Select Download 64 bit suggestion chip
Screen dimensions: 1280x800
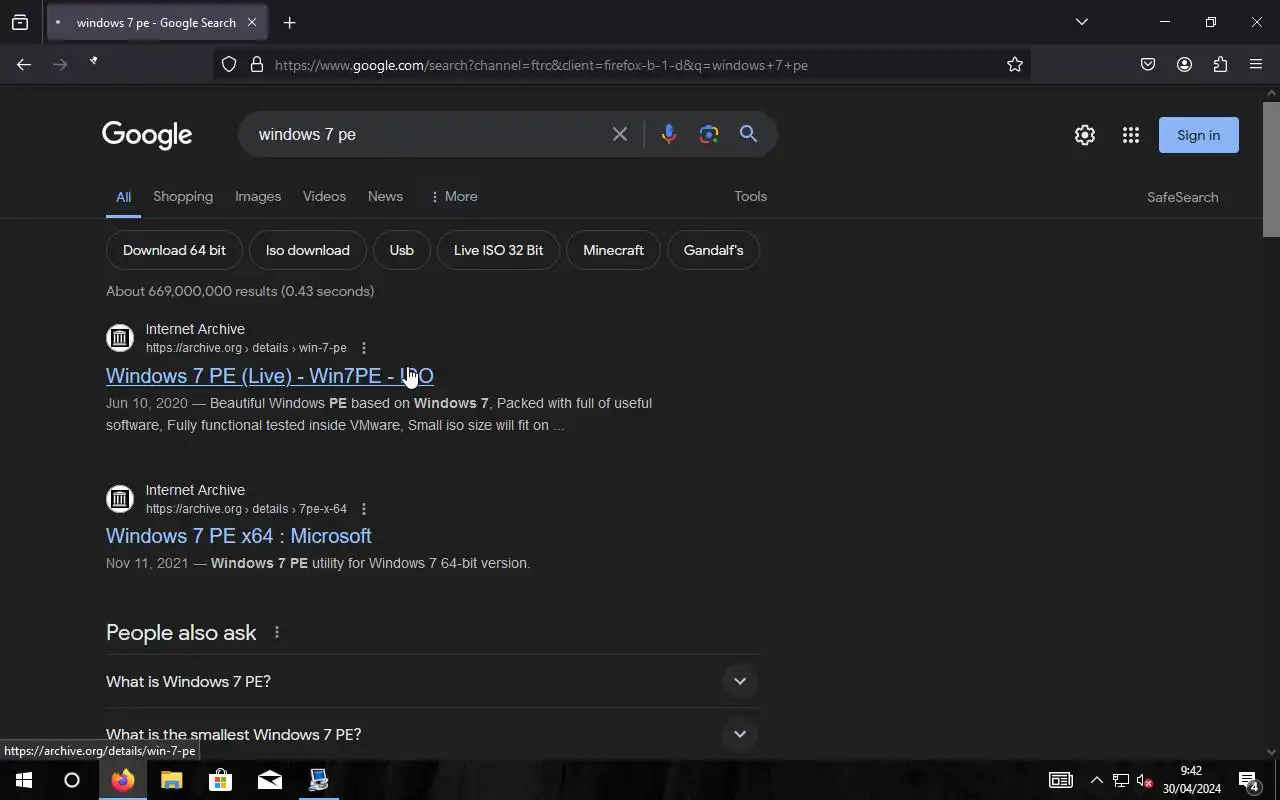pos(174,250)
